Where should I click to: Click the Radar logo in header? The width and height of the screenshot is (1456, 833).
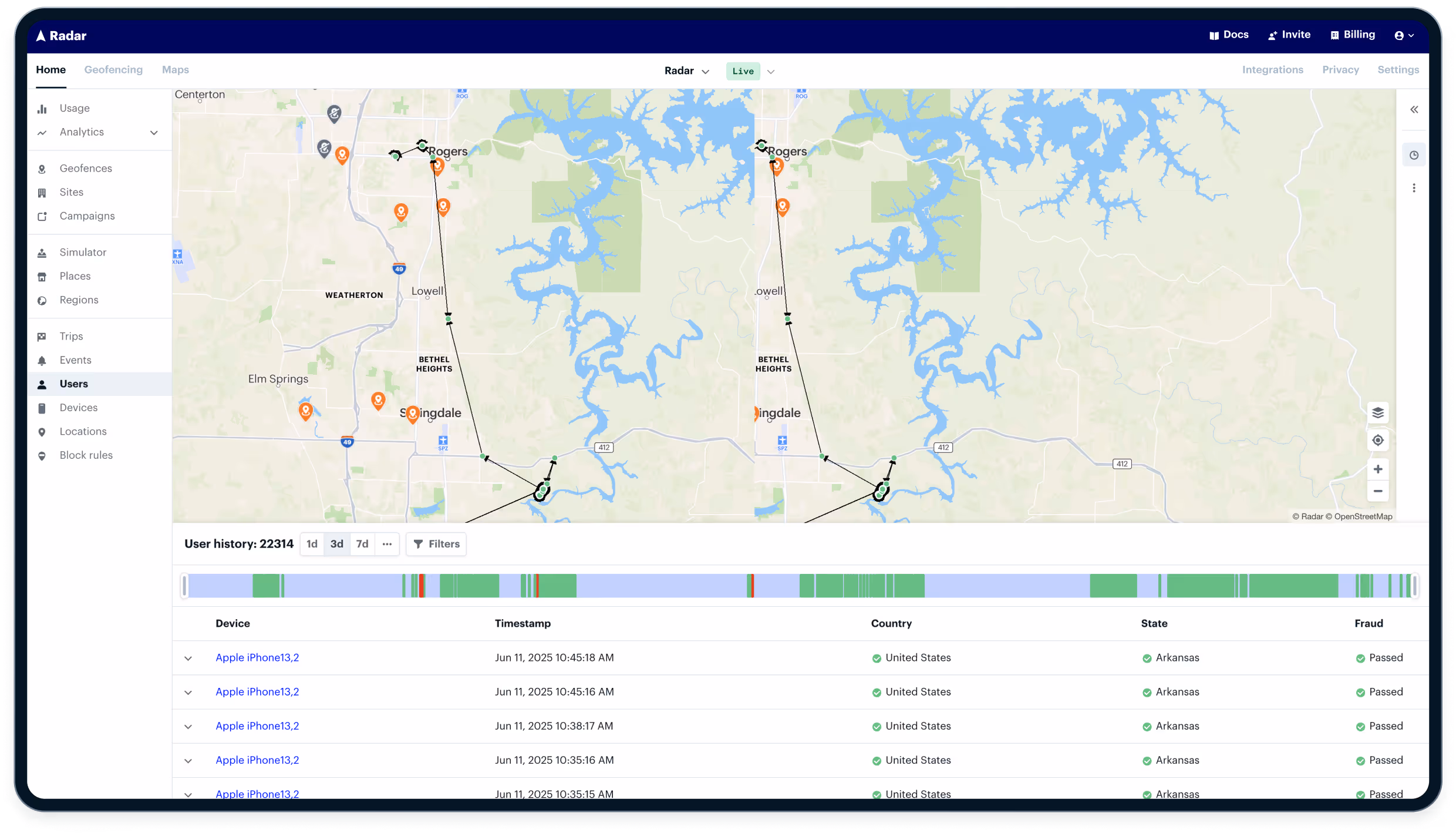coord(61,36)
